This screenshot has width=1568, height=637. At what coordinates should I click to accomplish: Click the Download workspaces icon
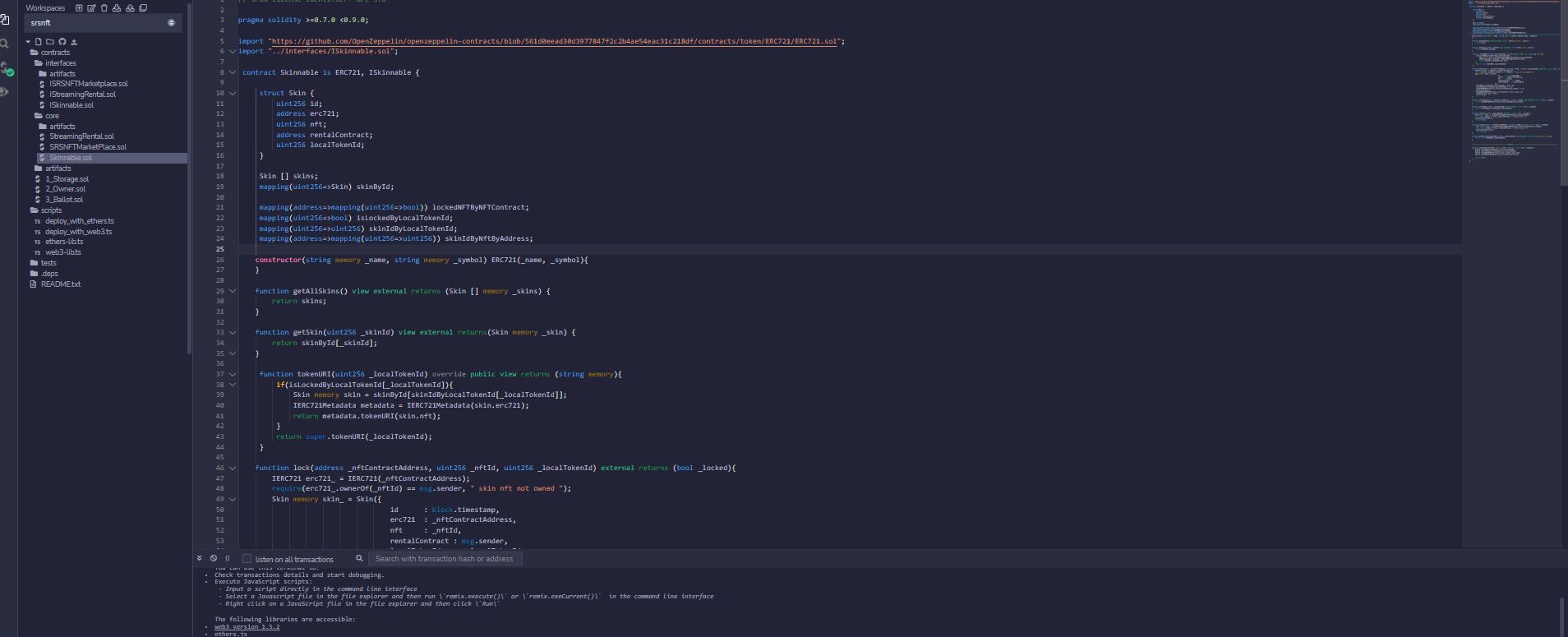click(x=117, y=8)
